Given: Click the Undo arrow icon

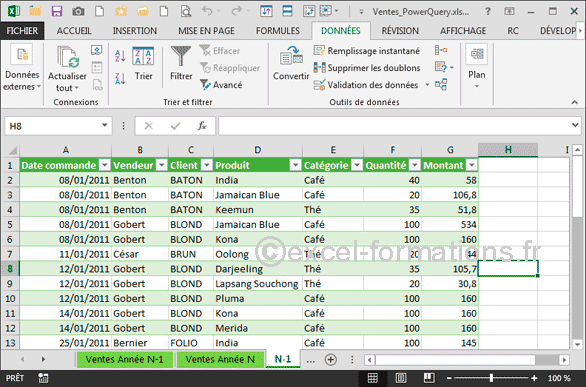Looking at the screenshot, I should (x=207, y=11).
